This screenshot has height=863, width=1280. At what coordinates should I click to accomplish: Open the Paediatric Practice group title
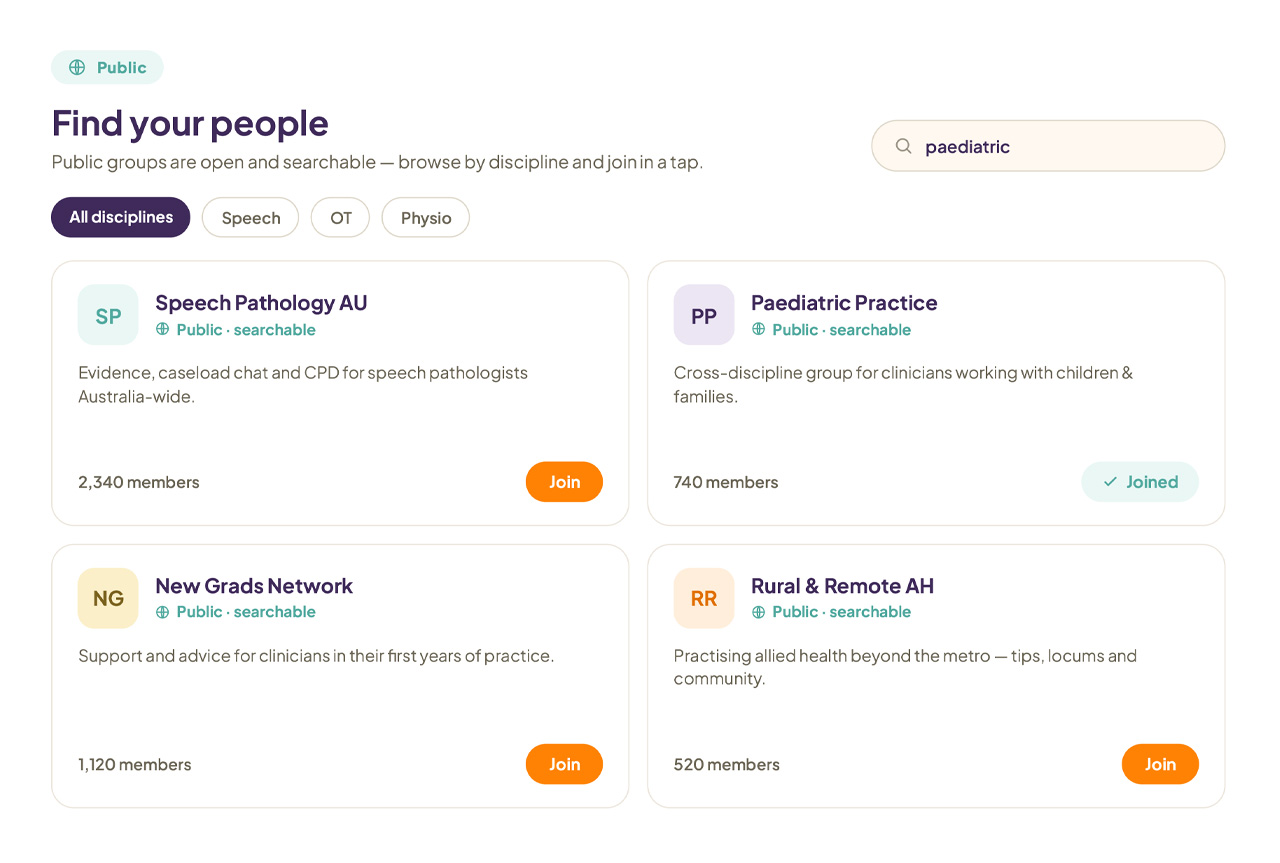pyautogui.click(x=844, y=303)
